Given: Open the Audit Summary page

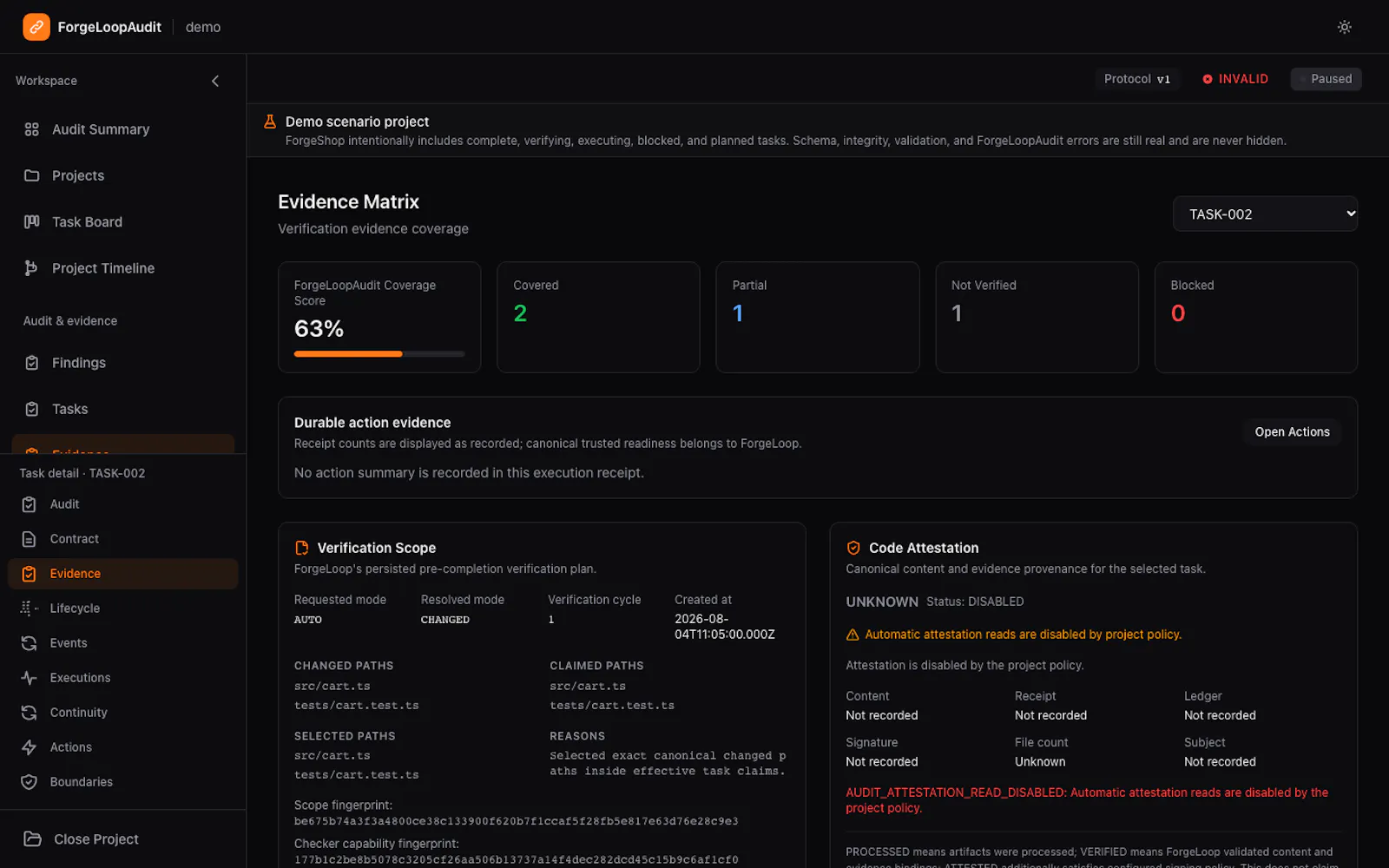Looking at the screenshot, I should [123, 129].
